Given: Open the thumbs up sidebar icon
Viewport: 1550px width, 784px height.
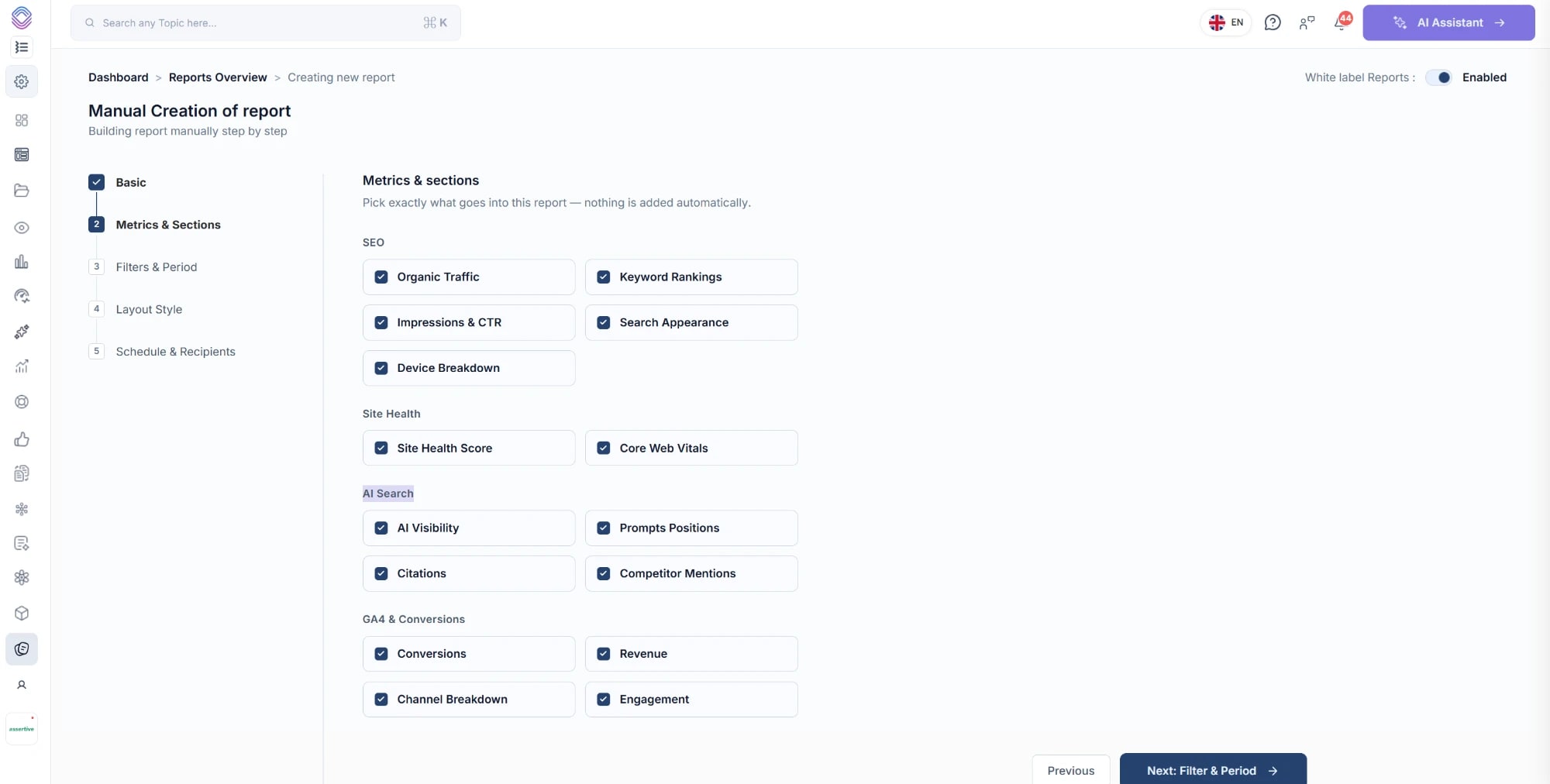Looking at the screenshot, I should pos(22,439).
